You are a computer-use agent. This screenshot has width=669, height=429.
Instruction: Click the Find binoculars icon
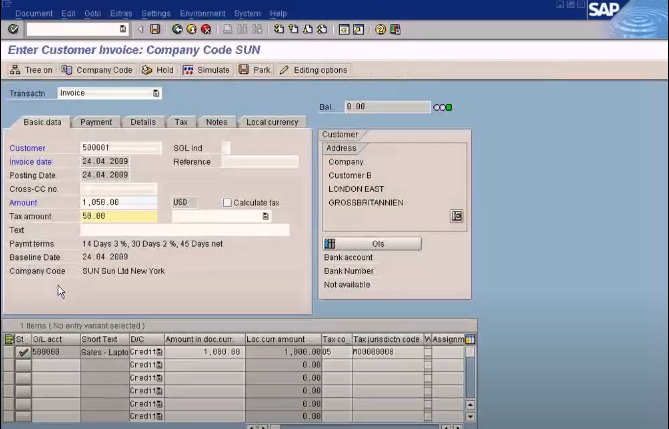(242, 29)
